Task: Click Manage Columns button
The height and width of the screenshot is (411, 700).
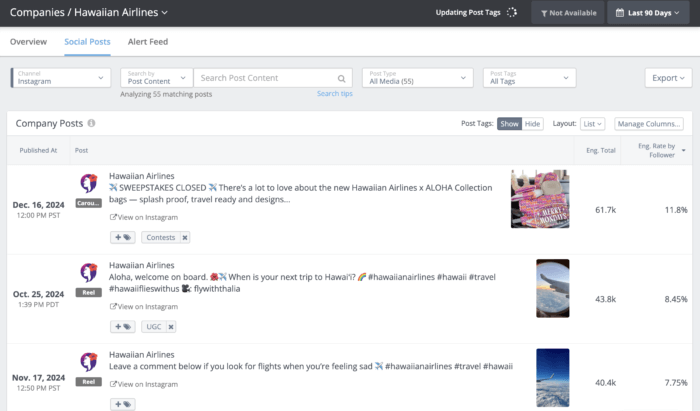Action: 649,124
